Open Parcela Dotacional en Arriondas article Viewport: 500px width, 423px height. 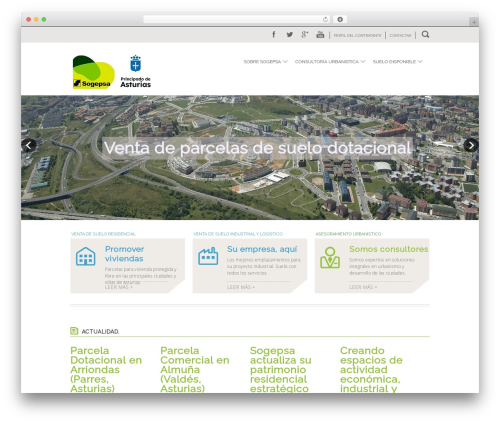point(106,369)
